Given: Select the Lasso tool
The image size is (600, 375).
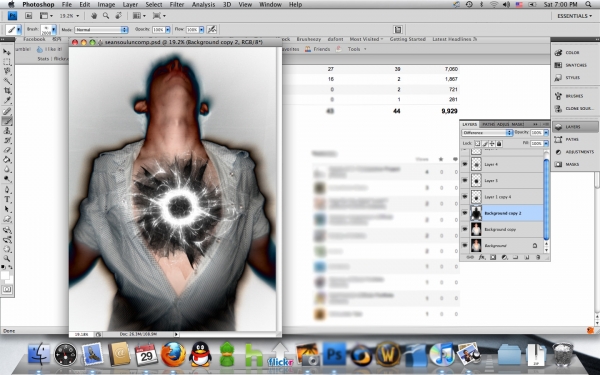Looking at the screenshot, I should click(7, 71).
